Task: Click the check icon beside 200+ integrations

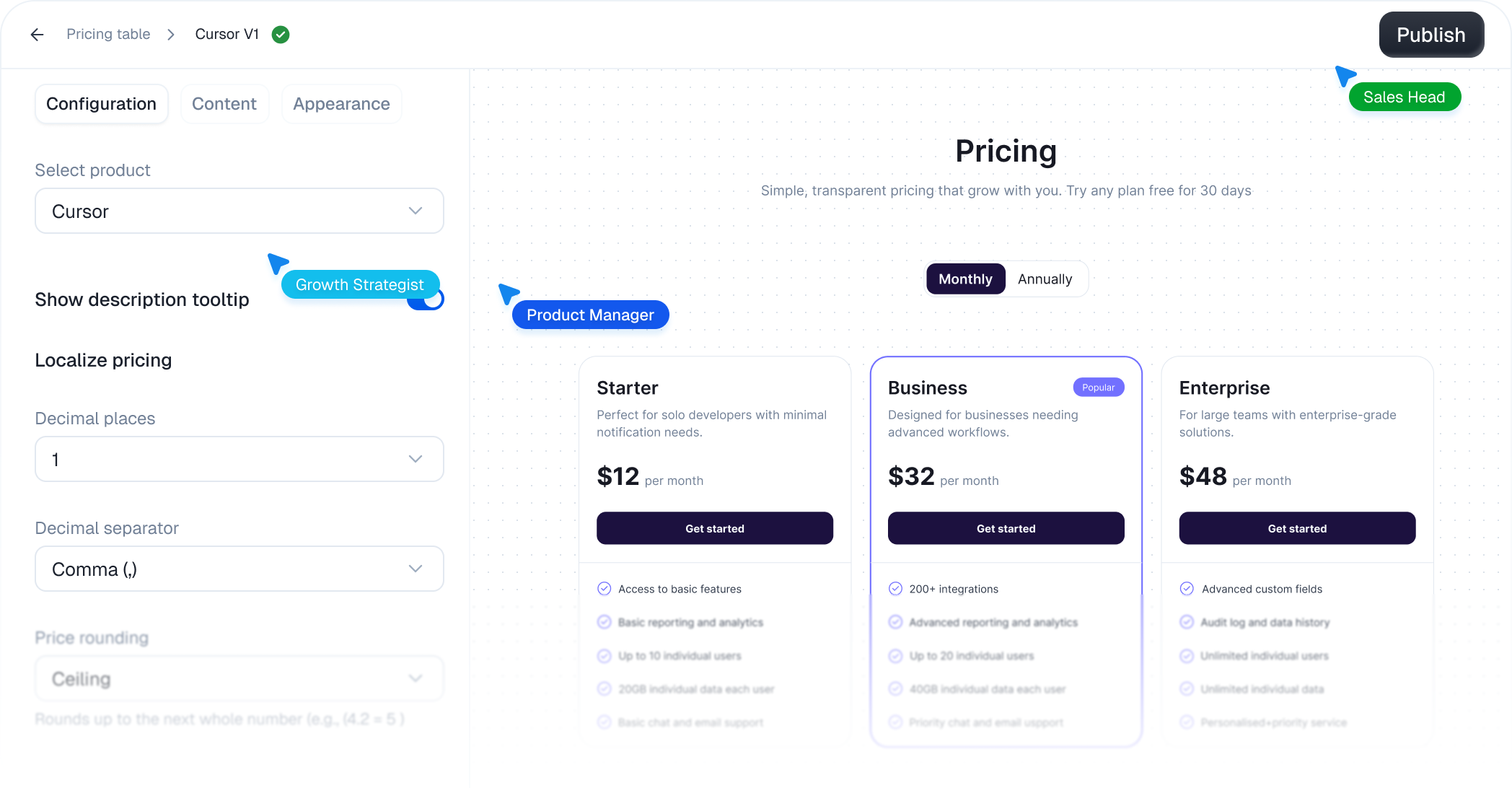Action: pos(896,588)
